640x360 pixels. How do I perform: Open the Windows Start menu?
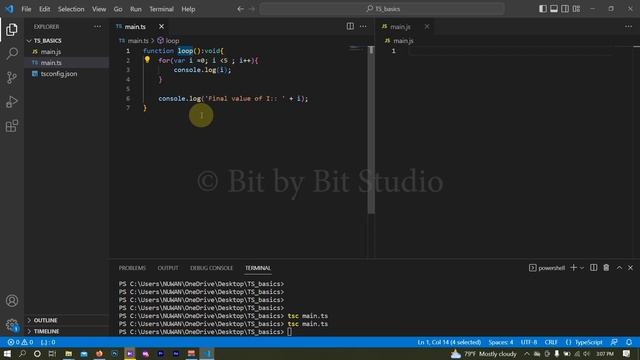click(x=7, y=353)
